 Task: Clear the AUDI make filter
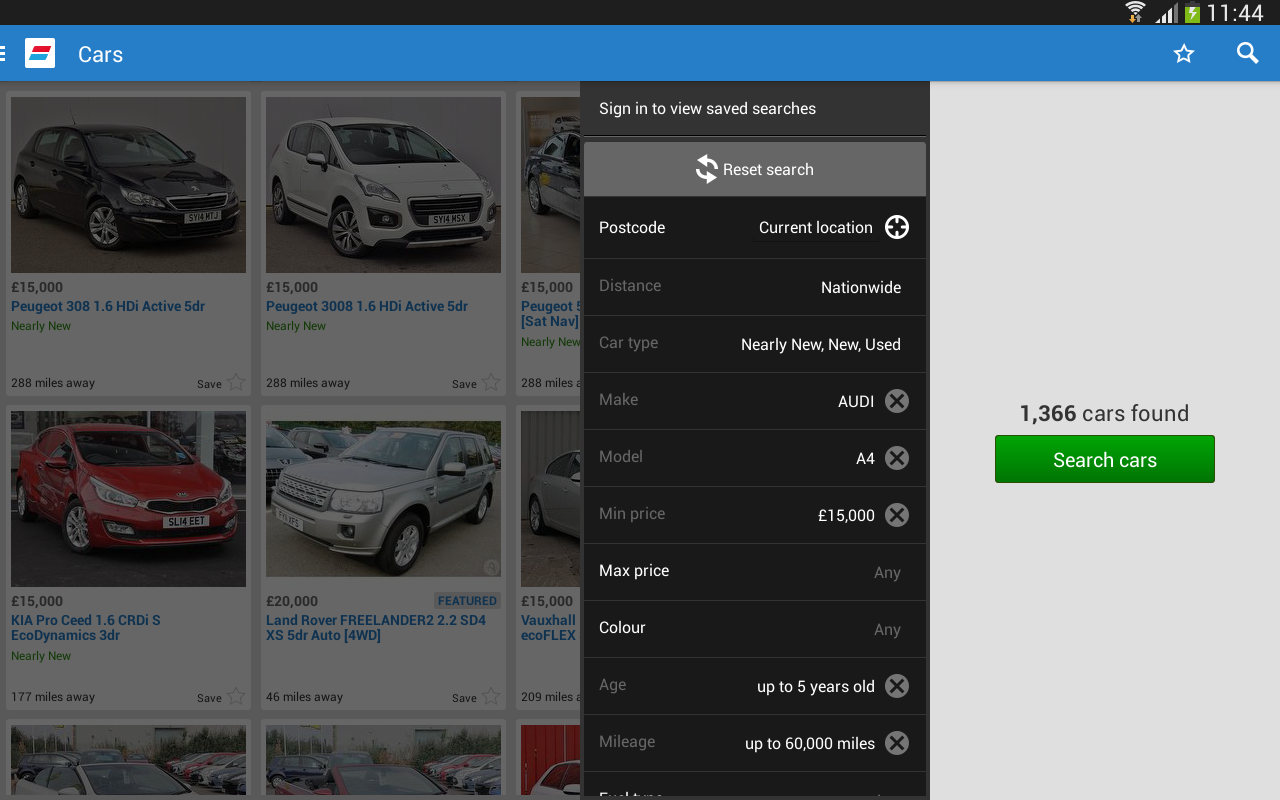pos(897,401)
